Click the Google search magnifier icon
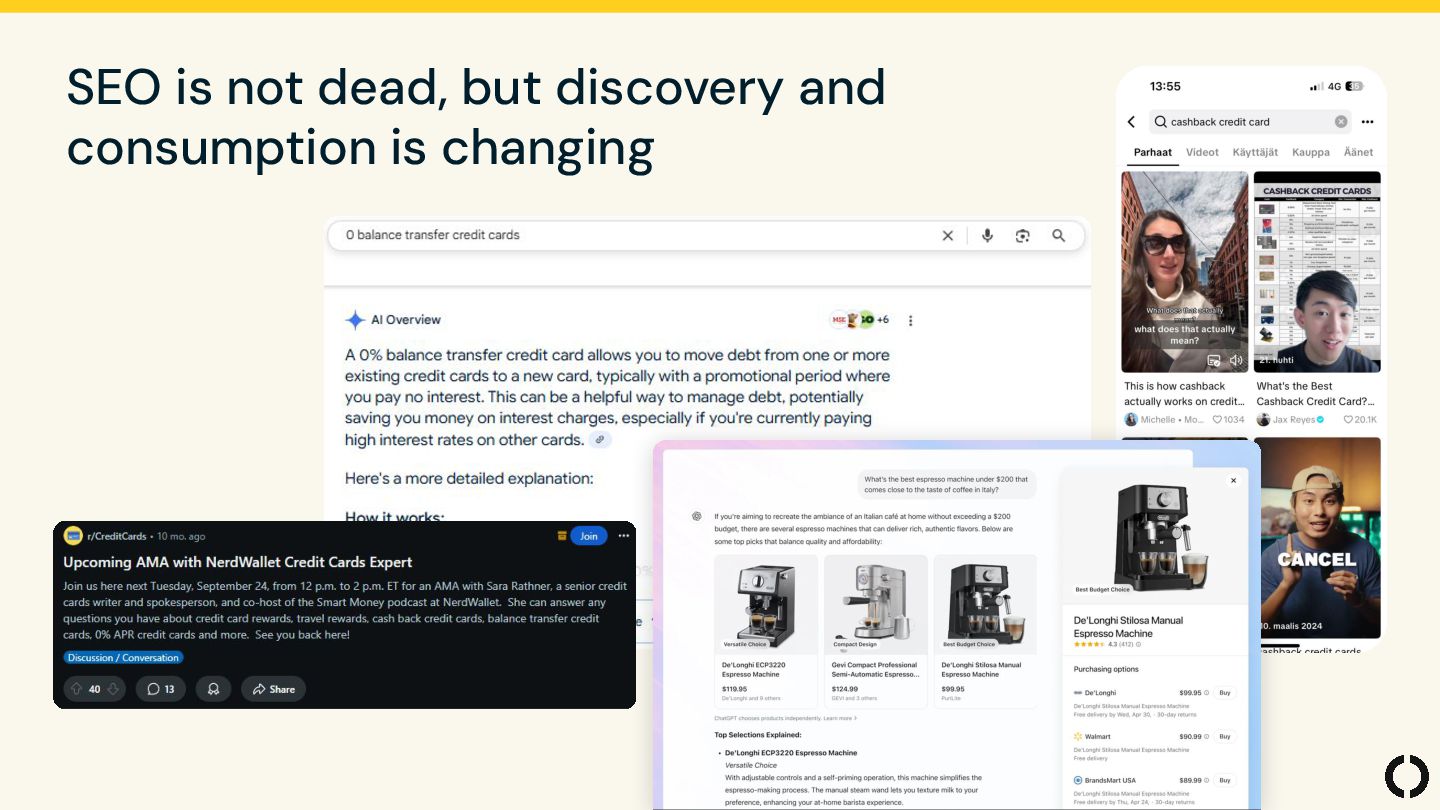Screen dimensions: 1440x810 (x=1058, y=236)
